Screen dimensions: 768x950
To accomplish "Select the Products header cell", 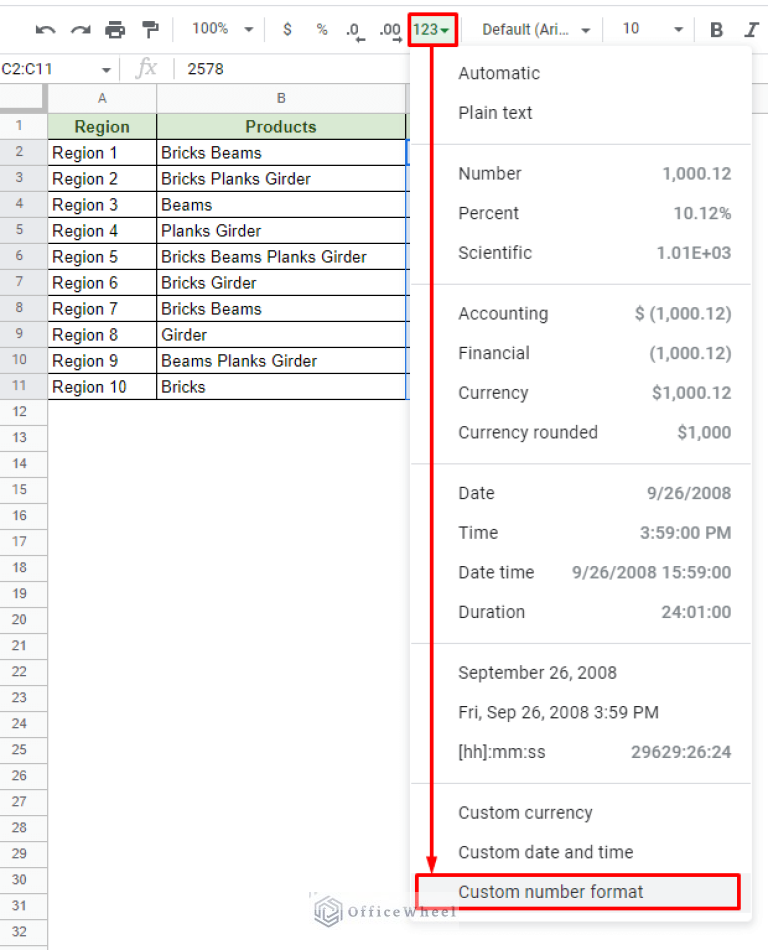I will pos(281,127).
